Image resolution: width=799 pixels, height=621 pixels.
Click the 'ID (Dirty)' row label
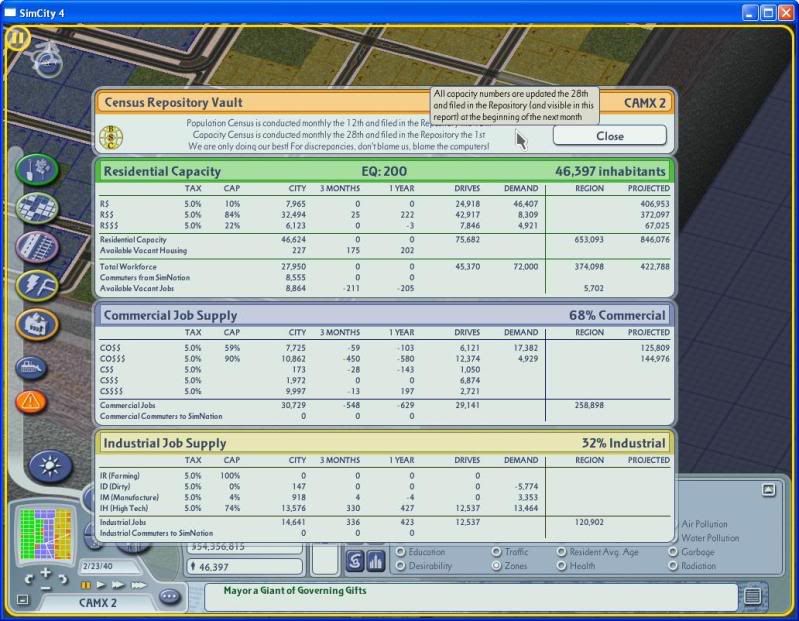[115, 487]
